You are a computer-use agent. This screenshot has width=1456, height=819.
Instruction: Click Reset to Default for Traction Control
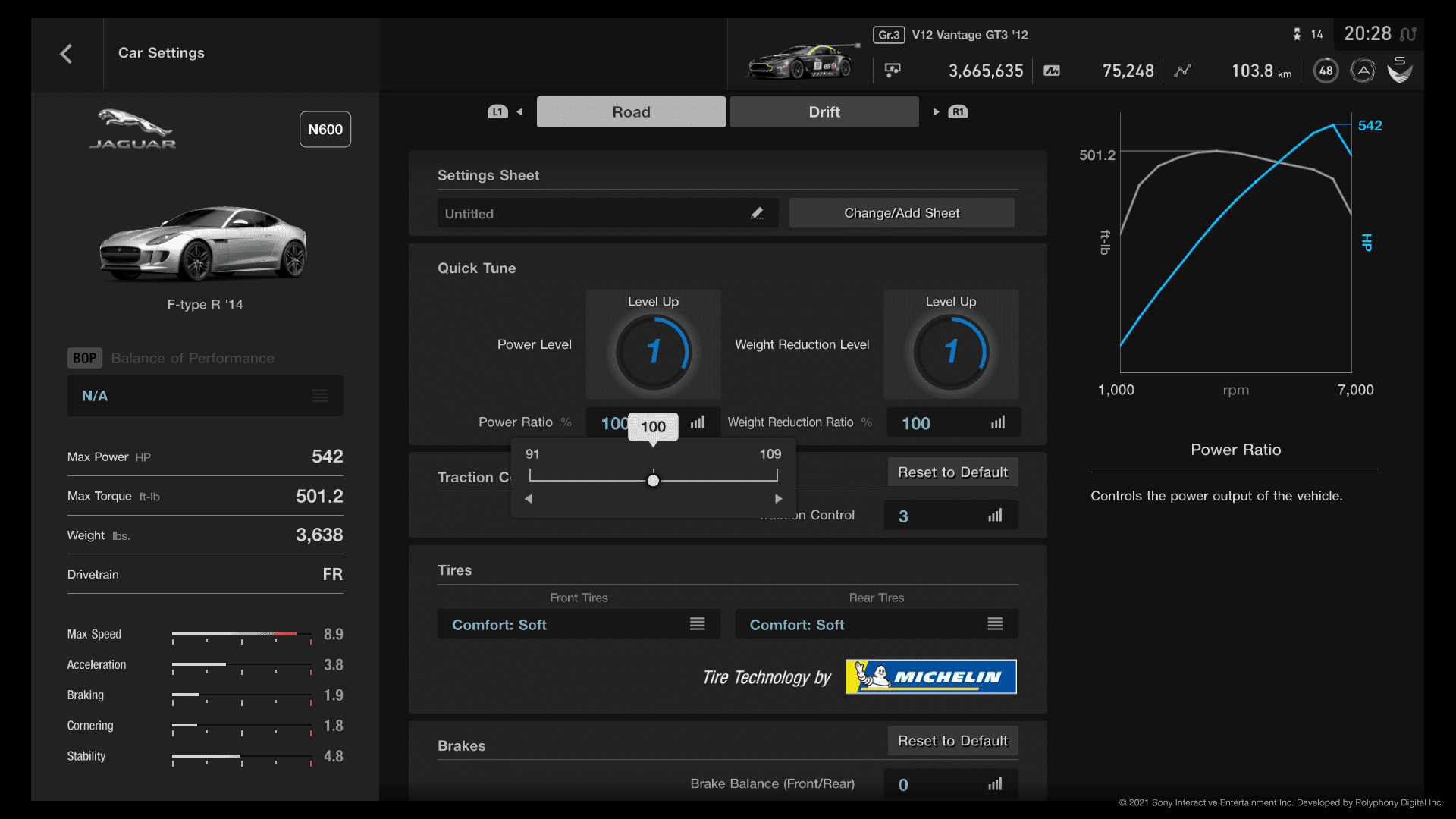[952, 472]
